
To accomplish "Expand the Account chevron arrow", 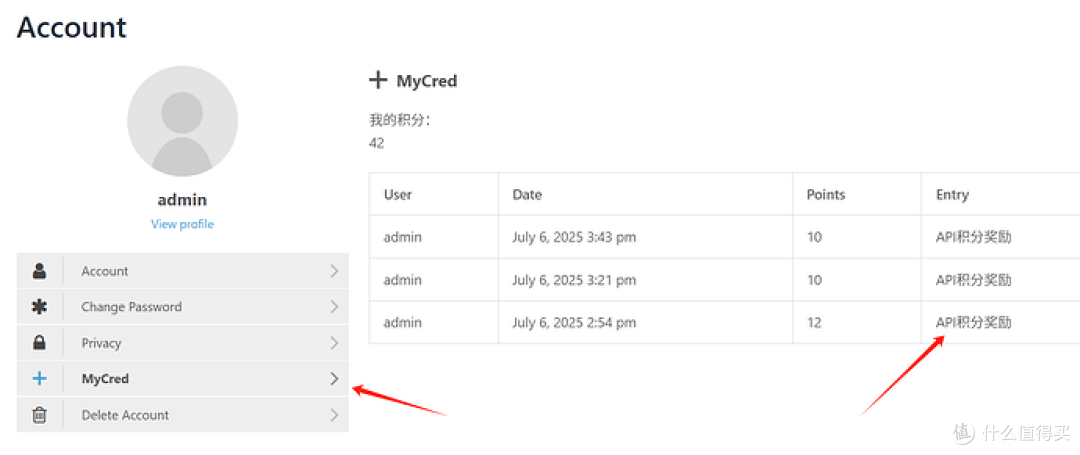I will (x=334, y=271).
